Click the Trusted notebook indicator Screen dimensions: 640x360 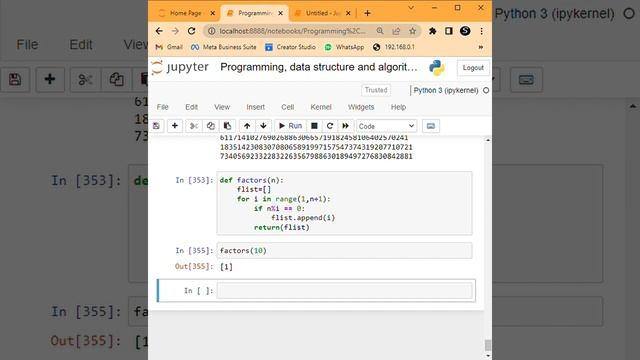[376, 90]
